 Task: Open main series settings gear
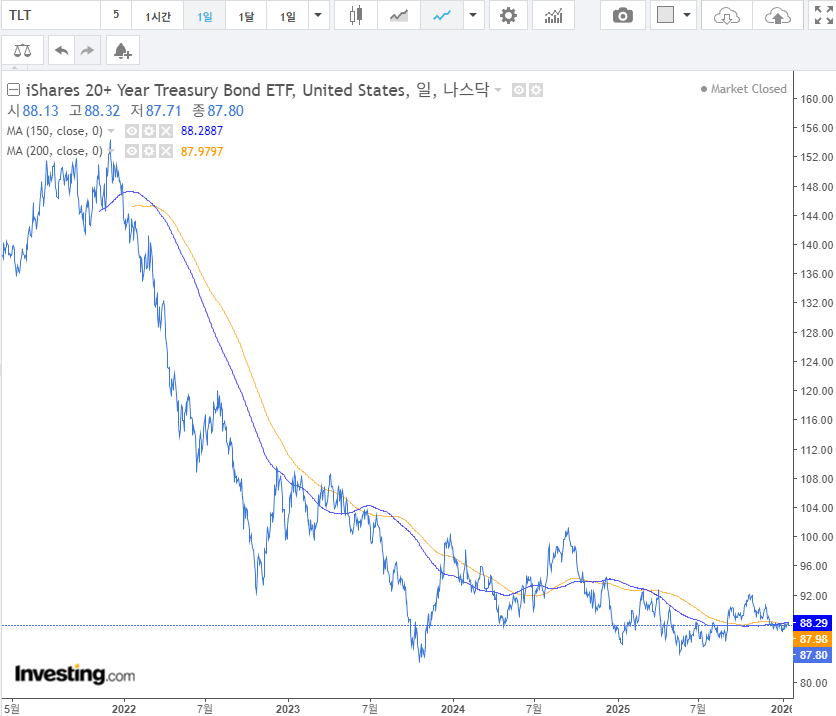(536, 90)
